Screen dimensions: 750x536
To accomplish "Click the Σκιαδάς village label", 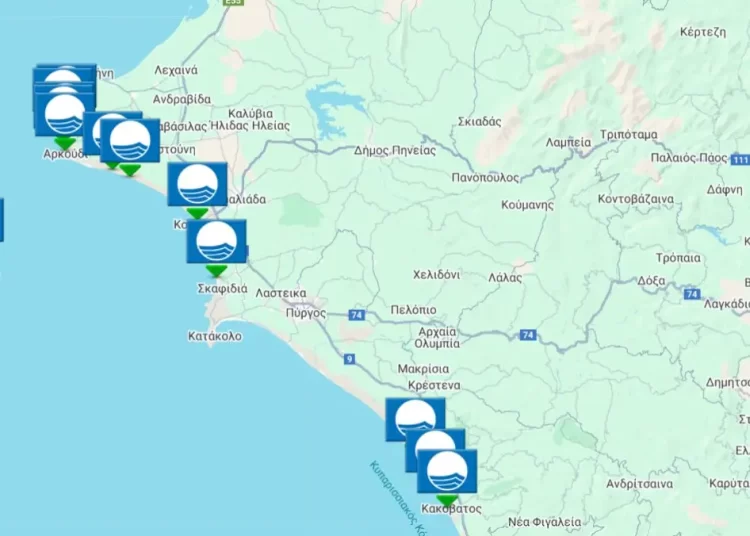I will point(479,121).
